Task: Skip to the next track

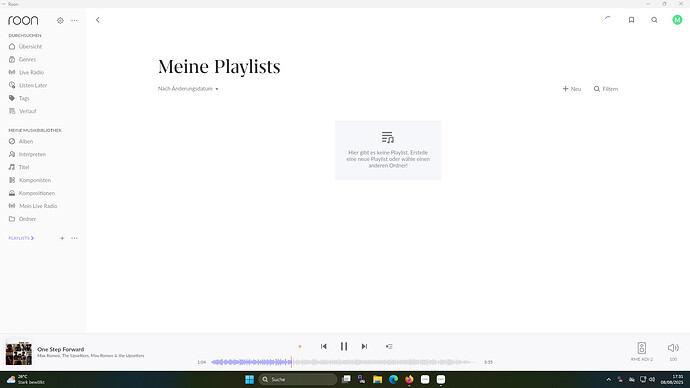Action: [364, 347]
